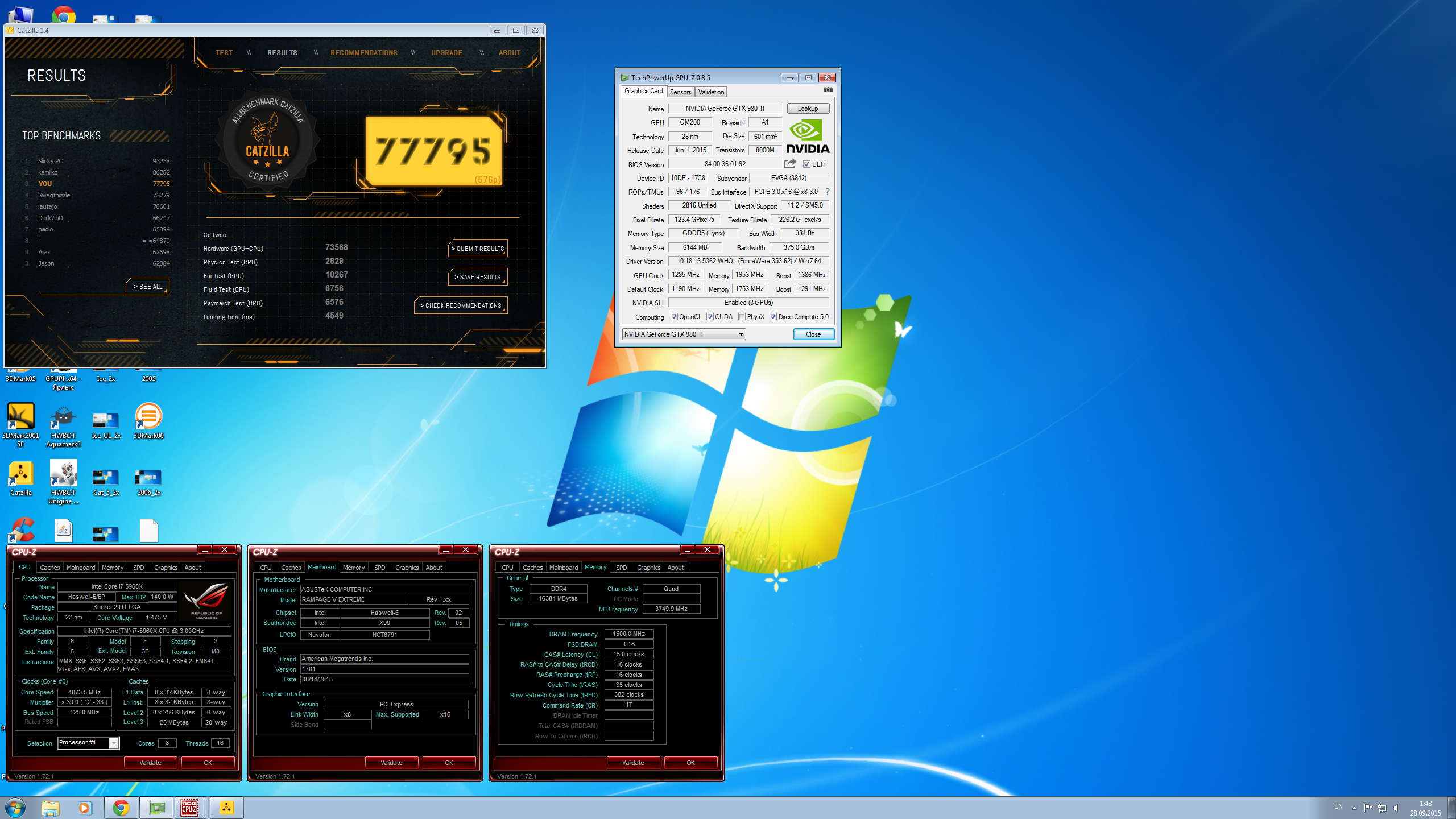Open the CCleaner desktop shortcut

pyautogui.click(x=22, y=530)
